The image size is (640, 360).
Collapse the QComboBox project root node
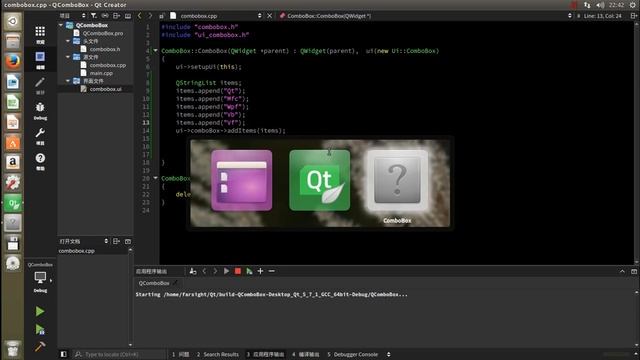61,25
